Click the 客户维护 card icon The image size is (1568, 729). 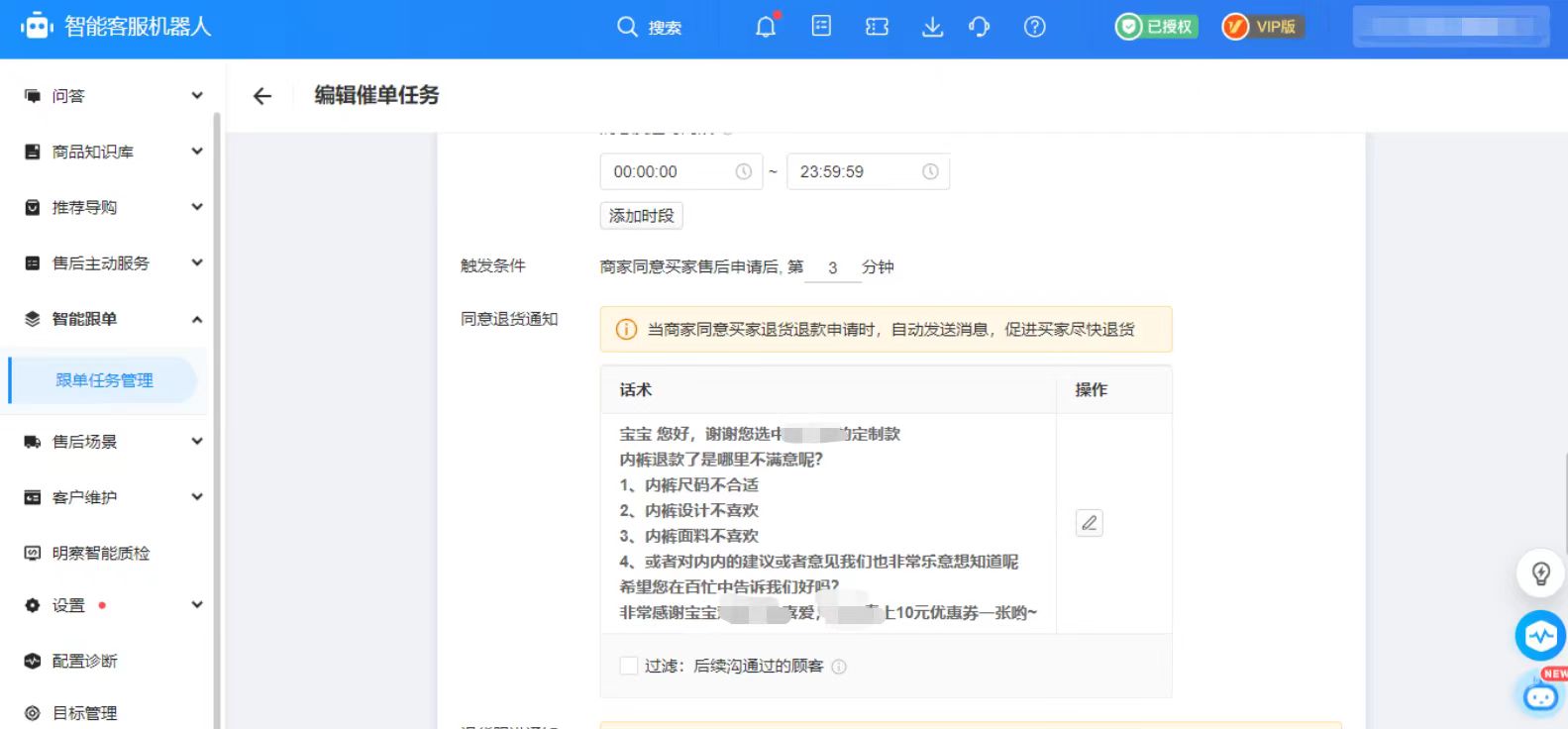coord(33,497)
